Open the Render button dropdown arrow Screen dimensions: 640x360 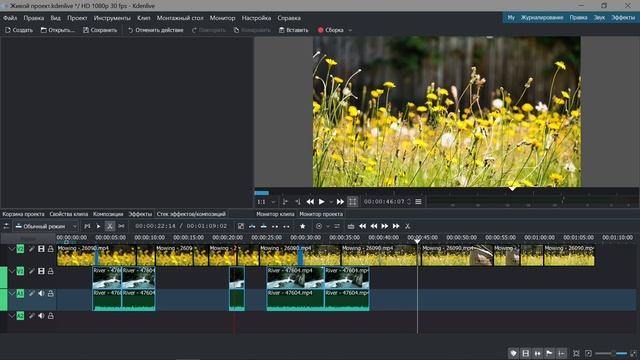click(350, 30)
